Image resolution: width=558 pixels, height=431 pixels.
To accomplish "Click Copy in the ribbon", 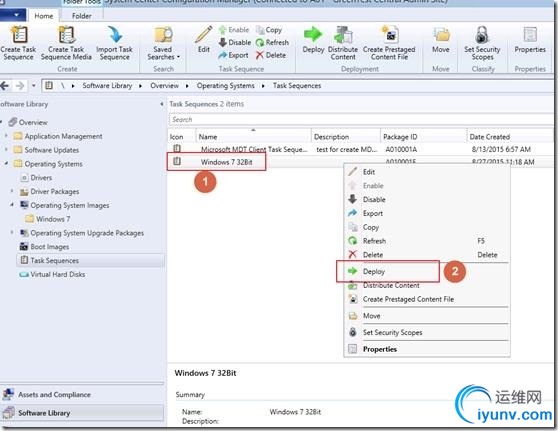I will pos(269,30).
